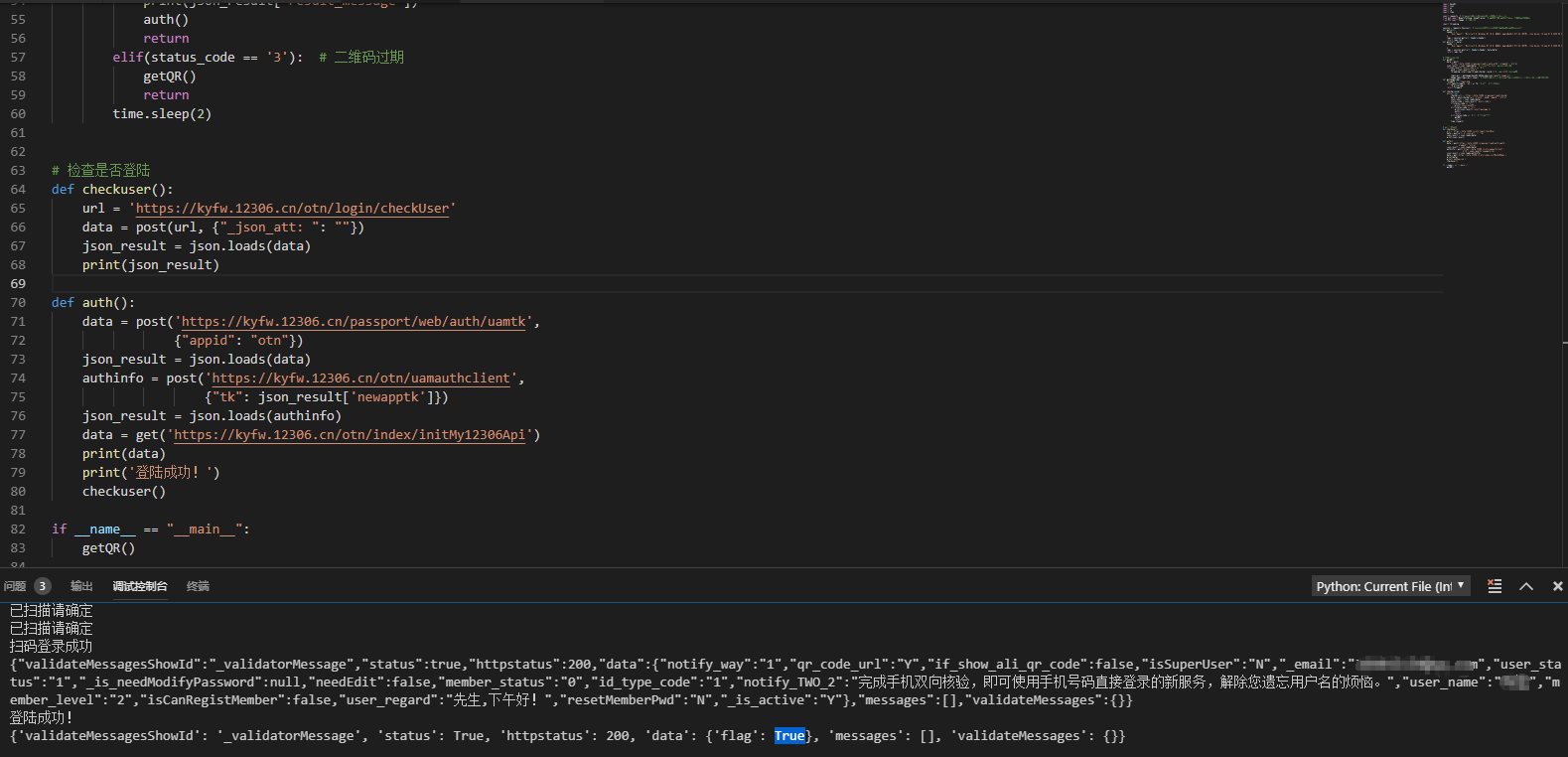Viewport: 1568px width, 757px height.
Task: Click 'checkuser()' call on line 80
Action: pos(124,492)
